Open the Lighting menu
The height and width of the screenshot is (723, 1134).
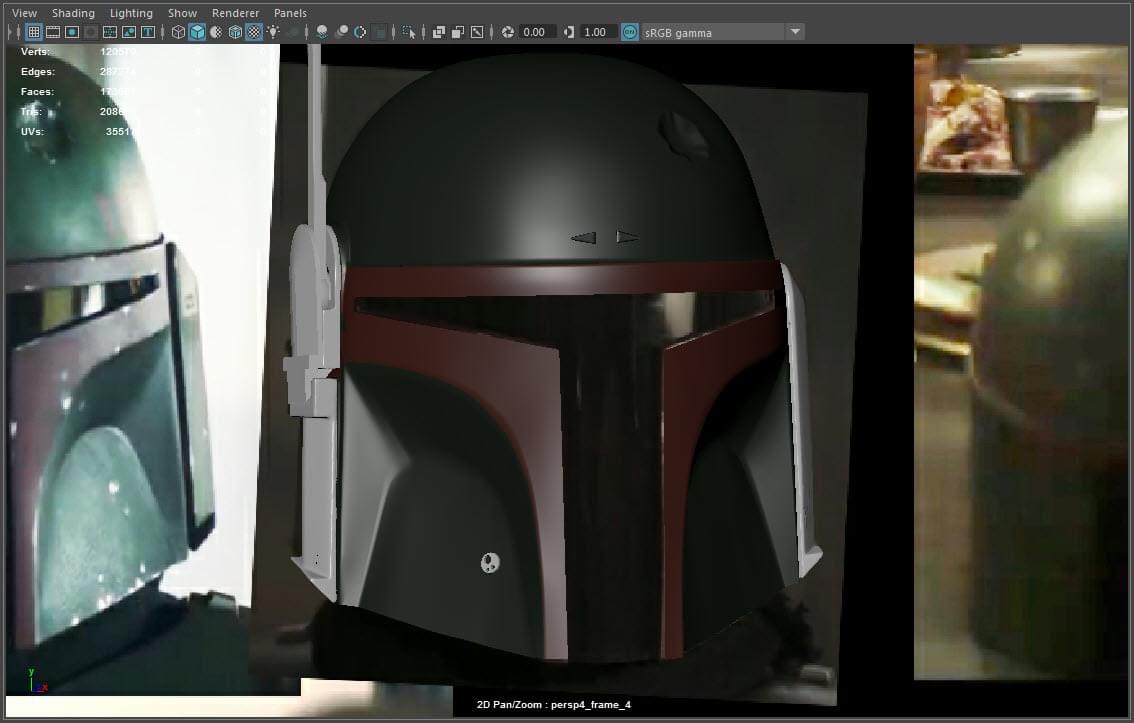click(x=131, y=13)
